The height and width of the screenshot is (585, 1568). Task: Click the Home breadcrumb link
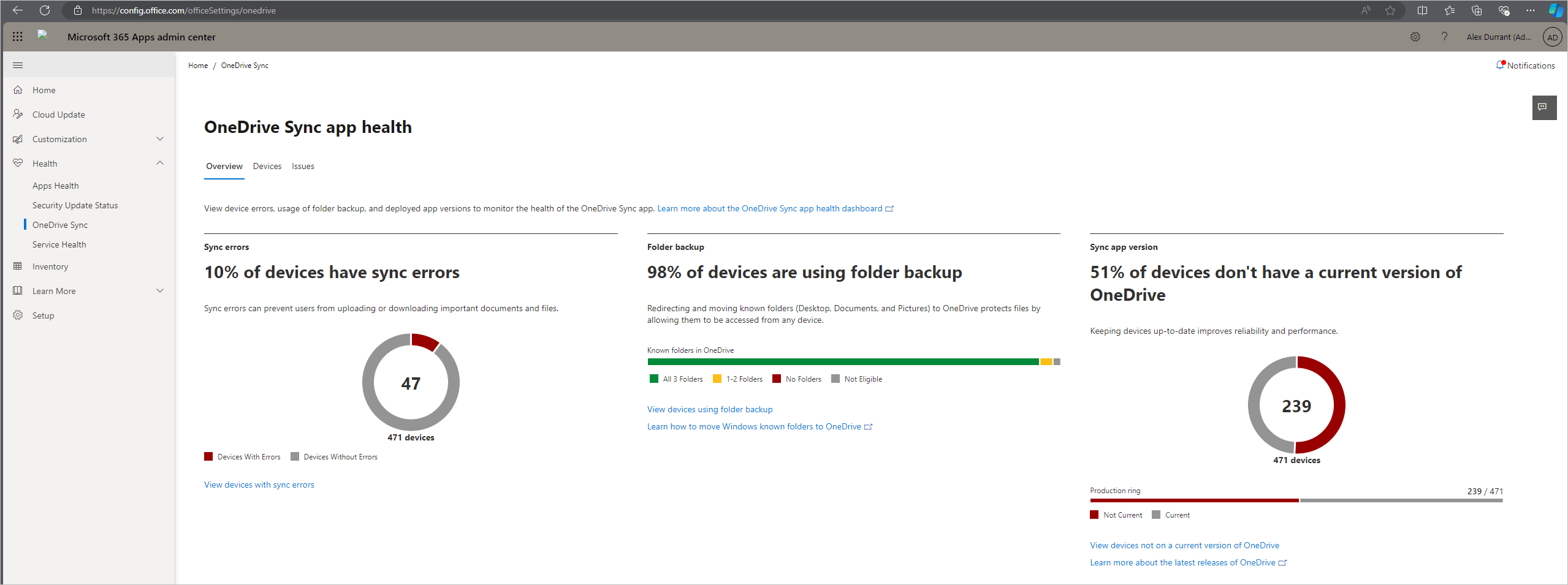click(x=198, y=66)
